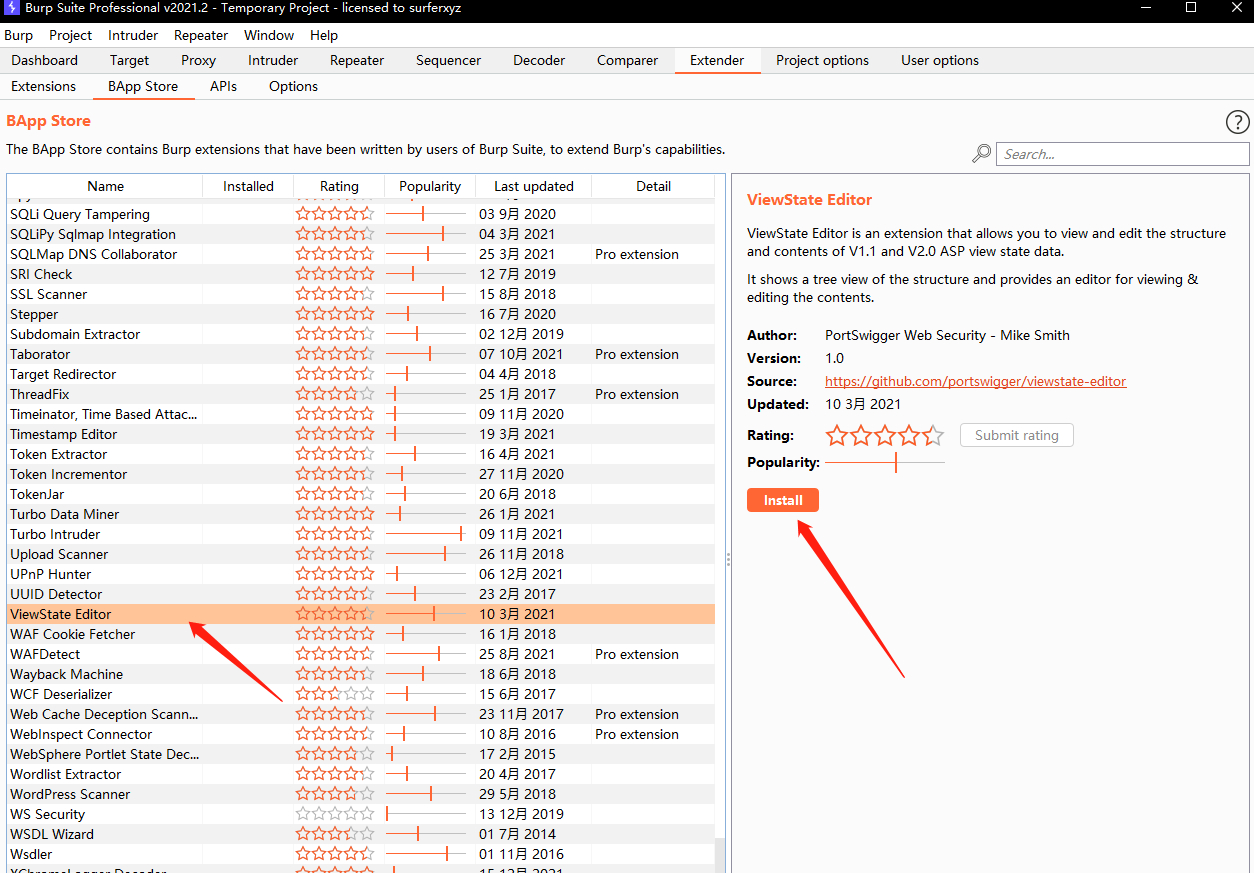Screen dimensions: 1254x873
Task: Select the Turbo Intruder row
Action: (x=361, y=534)
